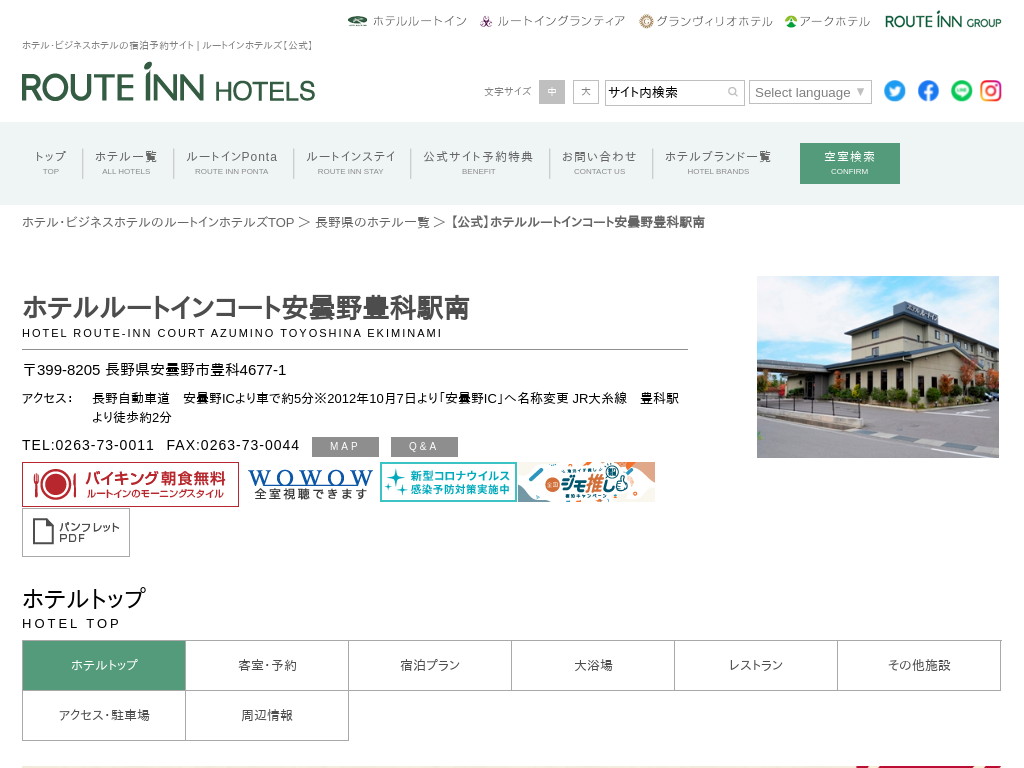Select the 周辺情報 tab

click(x=267, y=716)
